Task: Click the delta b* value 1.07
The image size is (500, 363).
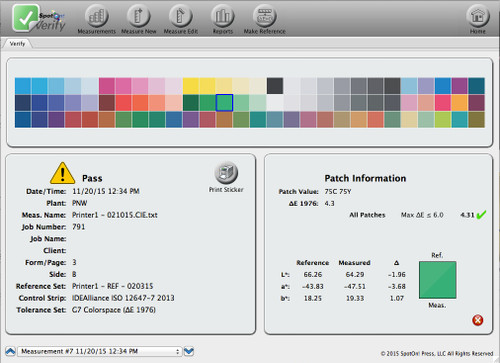Action: 397,298
